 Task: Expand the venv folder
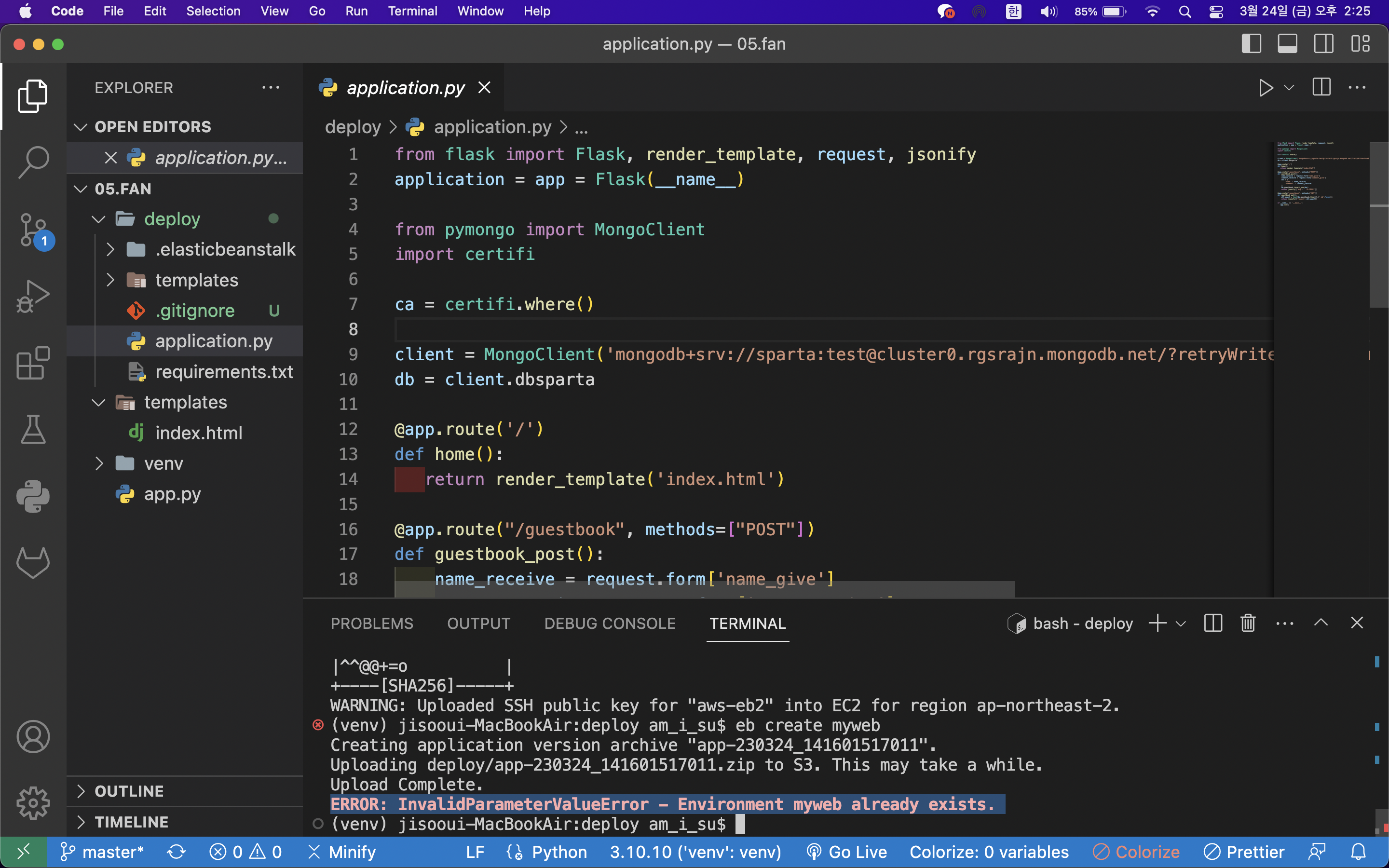click(x=99, y=463)
